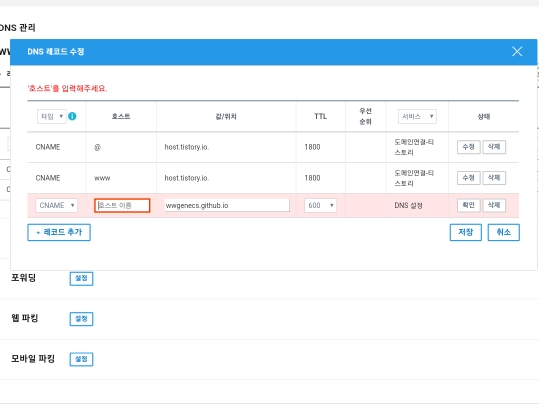
Task: Open the service filter dropdown in header
Action: pos(417,116)
